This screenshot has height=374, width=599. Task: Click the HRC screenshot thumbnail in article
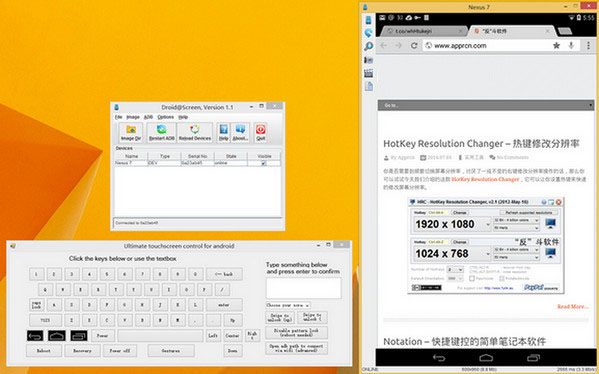pos(486,245)
